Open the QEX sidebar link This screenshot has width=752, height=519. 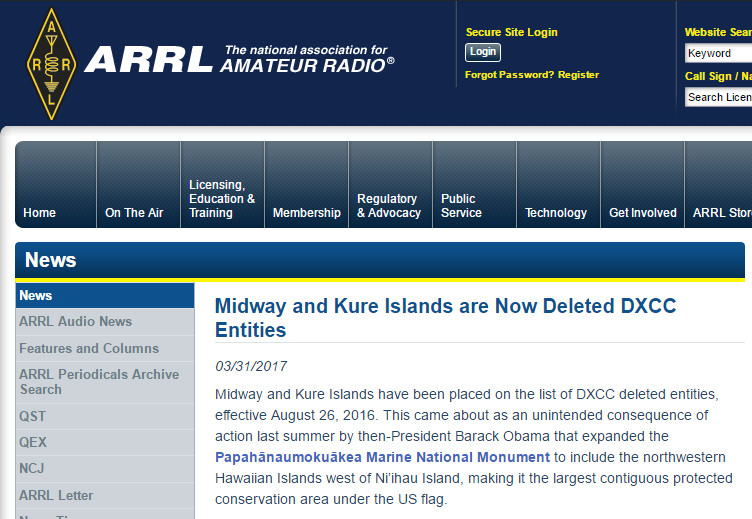pyautogui.click(x=33, y=443)
